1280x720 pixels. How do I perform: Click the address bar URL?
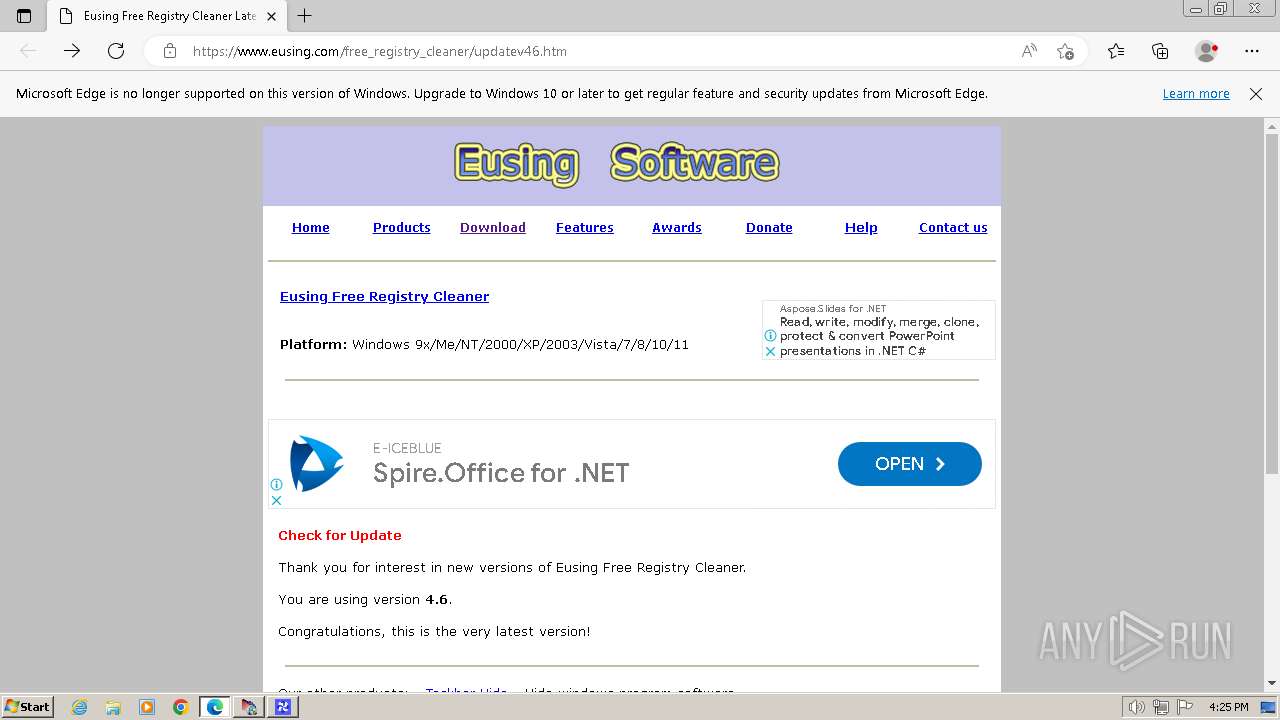point(380,51)
